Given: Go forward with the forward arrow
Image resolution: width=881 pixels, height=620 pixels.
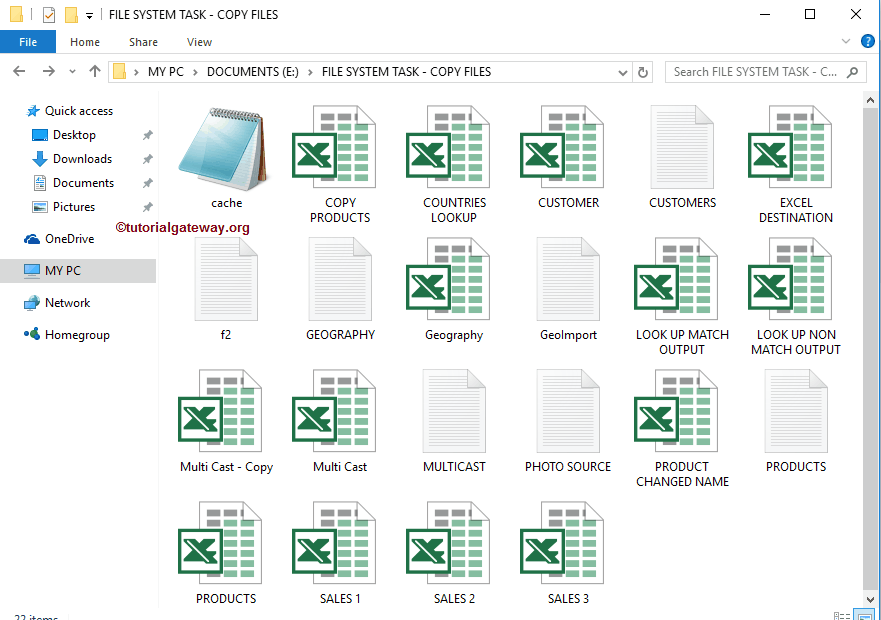Looking at the screenshot, I should 49,71.
